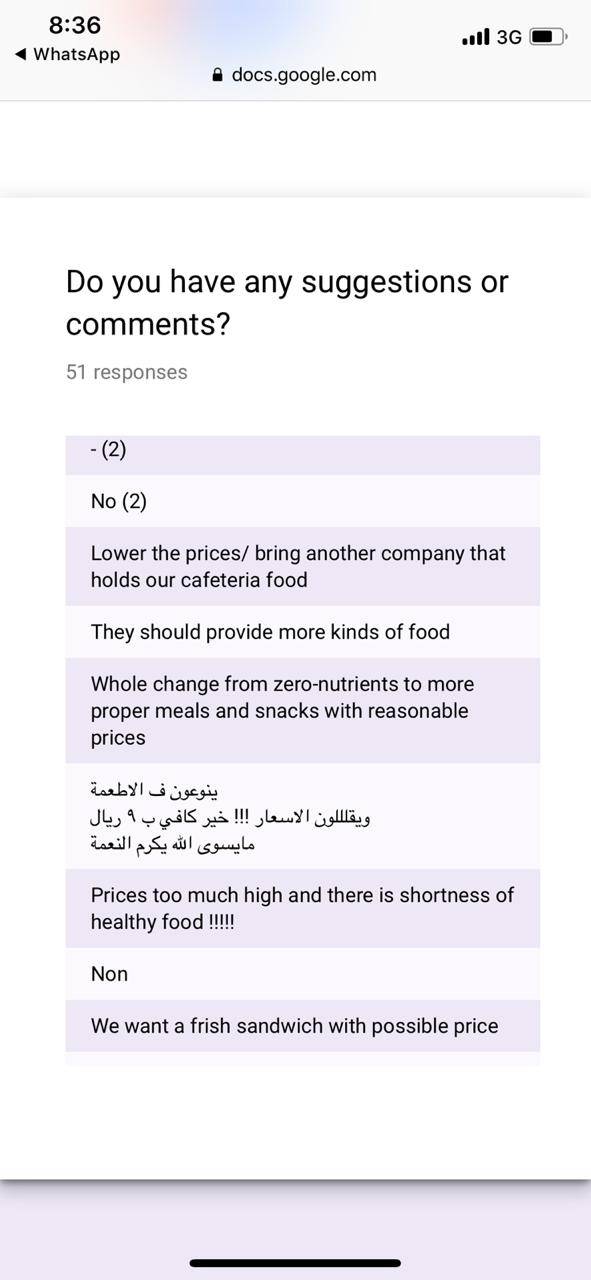Tap the Arabic text response row
Viewport: 591px width, 1280px height.
(x=303, y=816)
